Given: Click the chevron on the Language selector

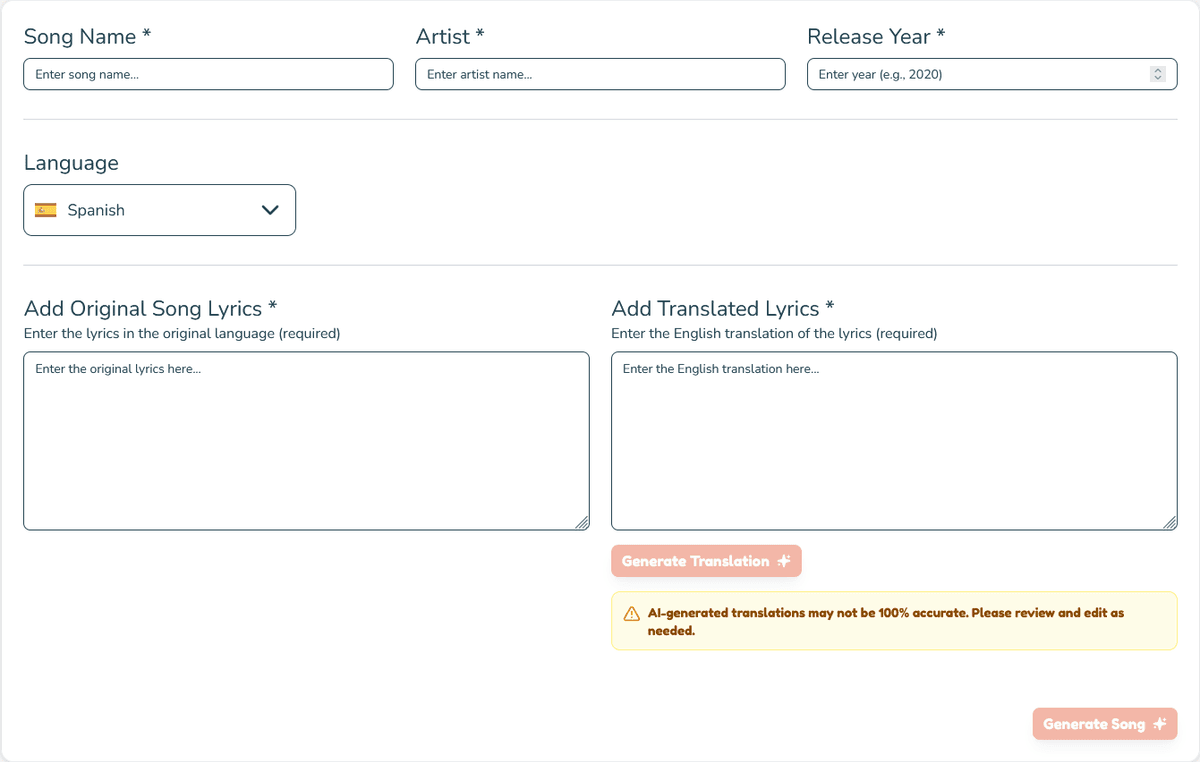Looking at the screenshot, I should click(268, 210).
